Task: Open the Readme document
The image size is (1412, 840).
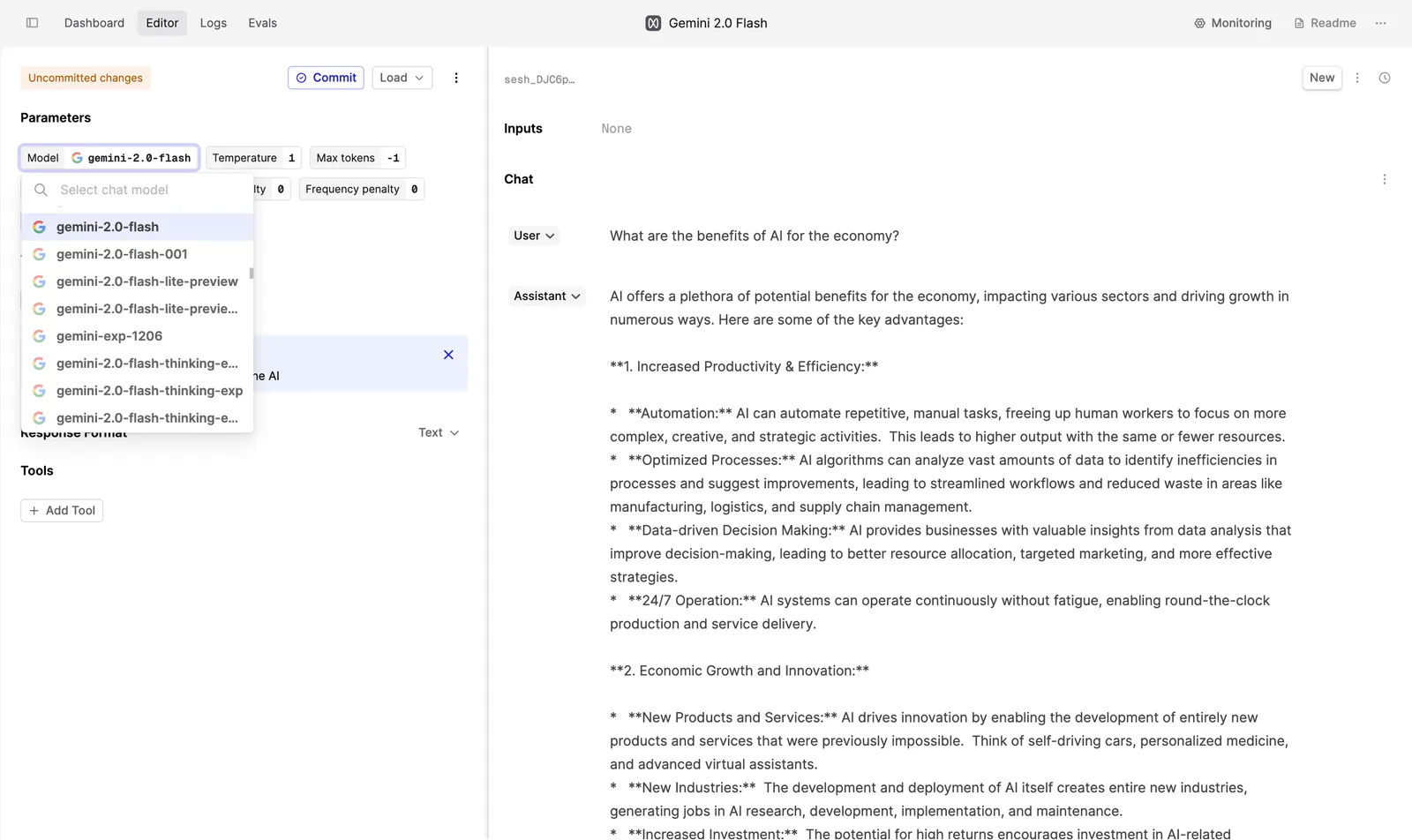Action: tap(1325, 23)
